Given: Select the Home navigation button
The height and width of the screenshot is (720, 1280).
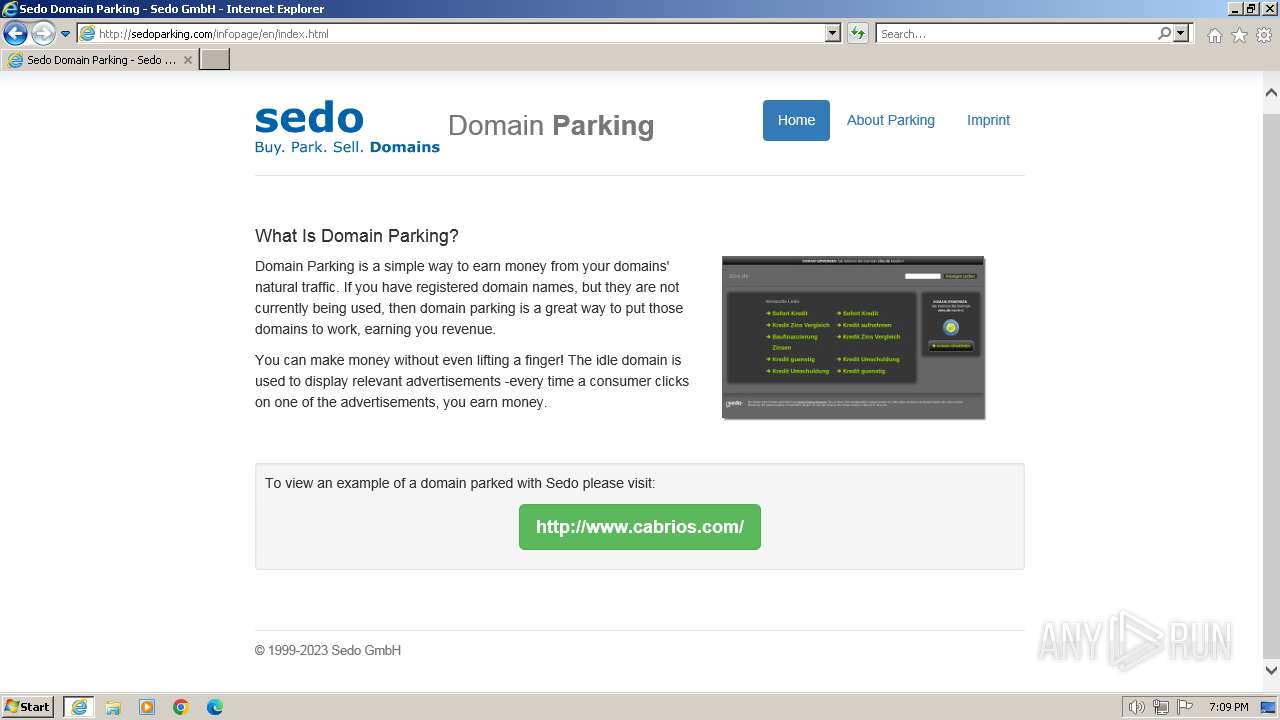Looking at the screenshot, I should (x=796, y=120).
